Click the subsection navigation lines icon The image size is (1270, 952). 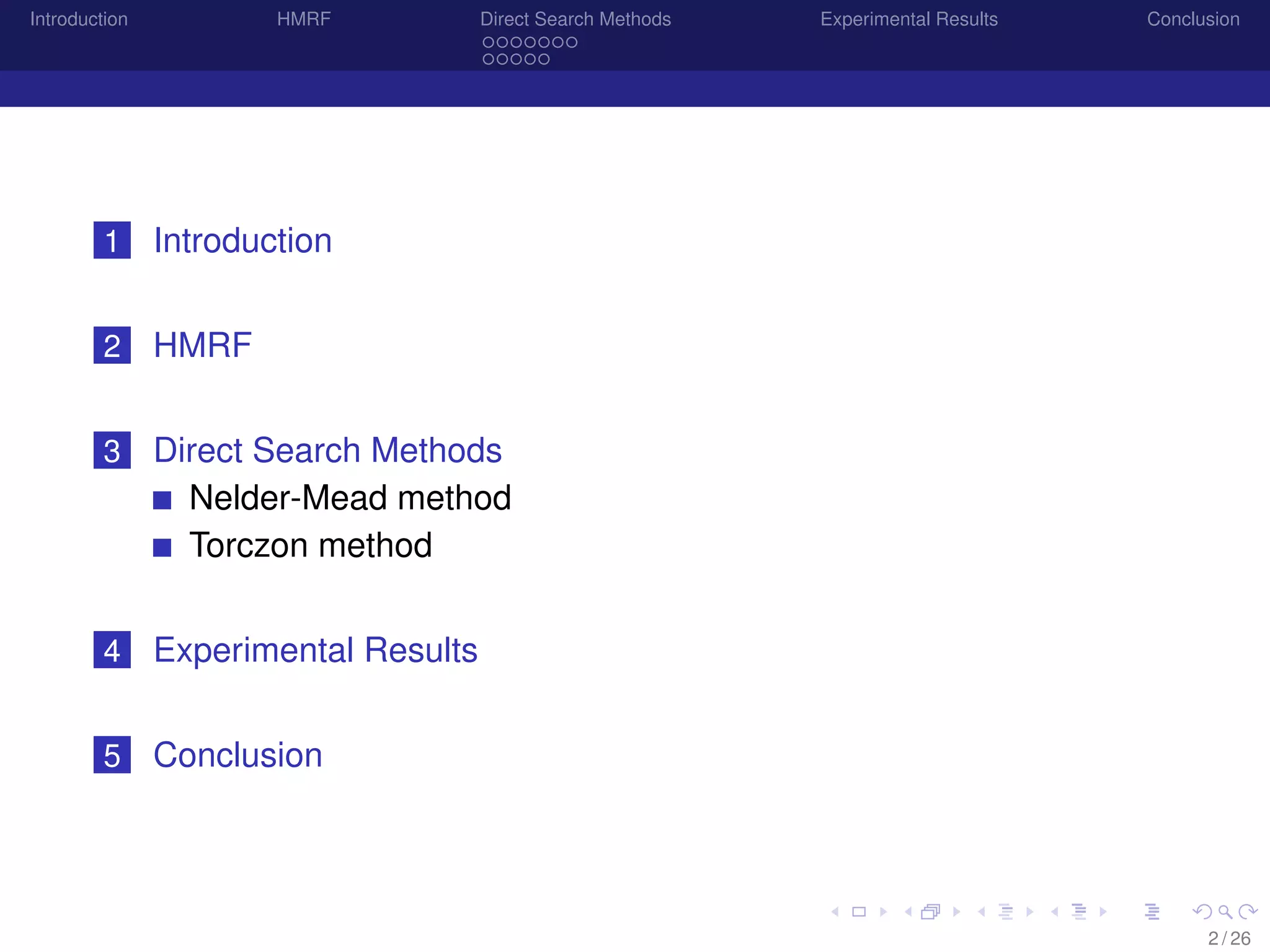1006,912
